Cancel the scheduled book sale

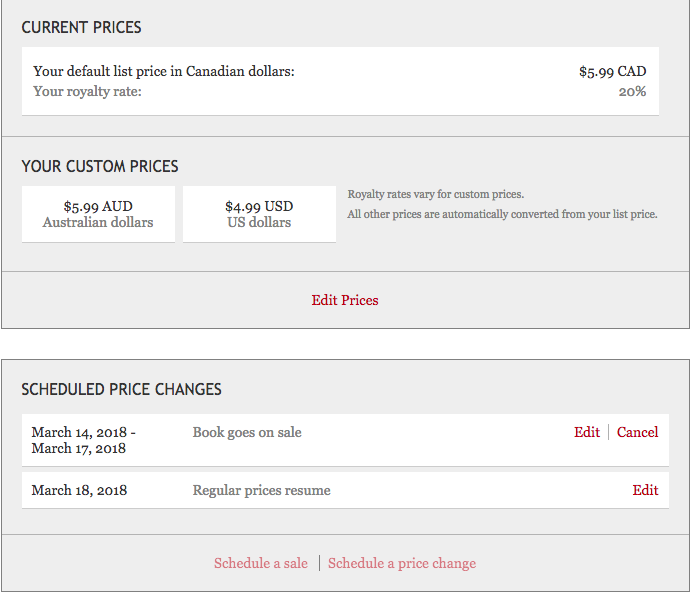(x=637, y=432)
